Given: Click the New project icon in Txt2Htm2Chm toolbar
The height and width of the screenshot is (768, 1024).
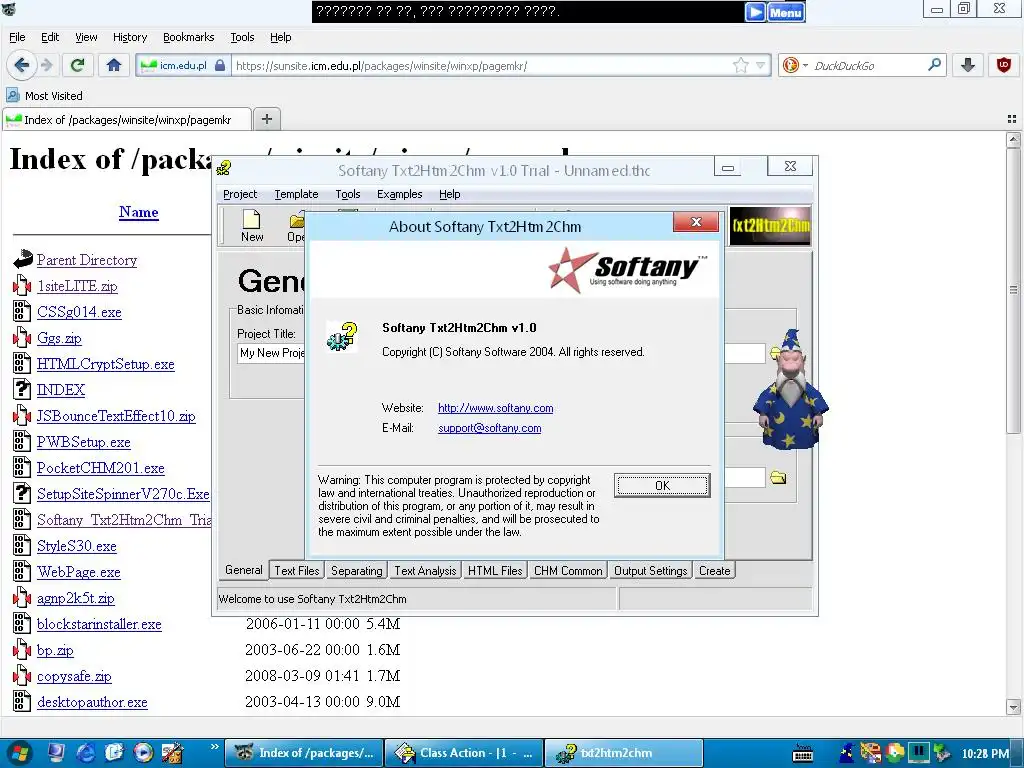Looking at the screenshot, I should point(252,226).
